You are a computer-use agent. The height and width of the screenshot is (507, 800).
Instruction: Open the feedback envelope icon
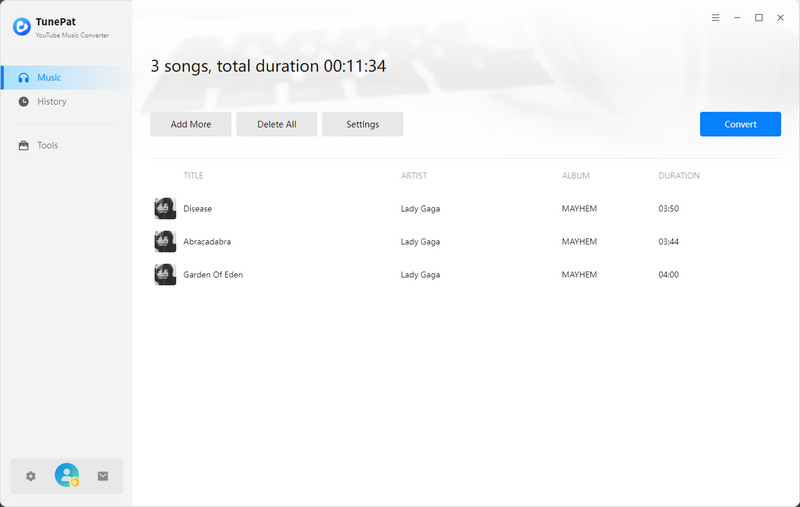pos(103,476)
